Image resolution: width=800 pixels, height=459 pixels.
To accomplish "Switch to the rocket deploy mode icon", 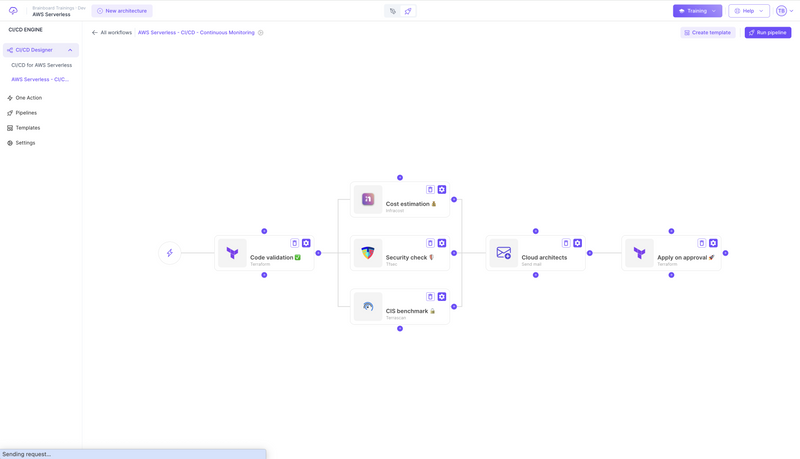I will point(408,11).
